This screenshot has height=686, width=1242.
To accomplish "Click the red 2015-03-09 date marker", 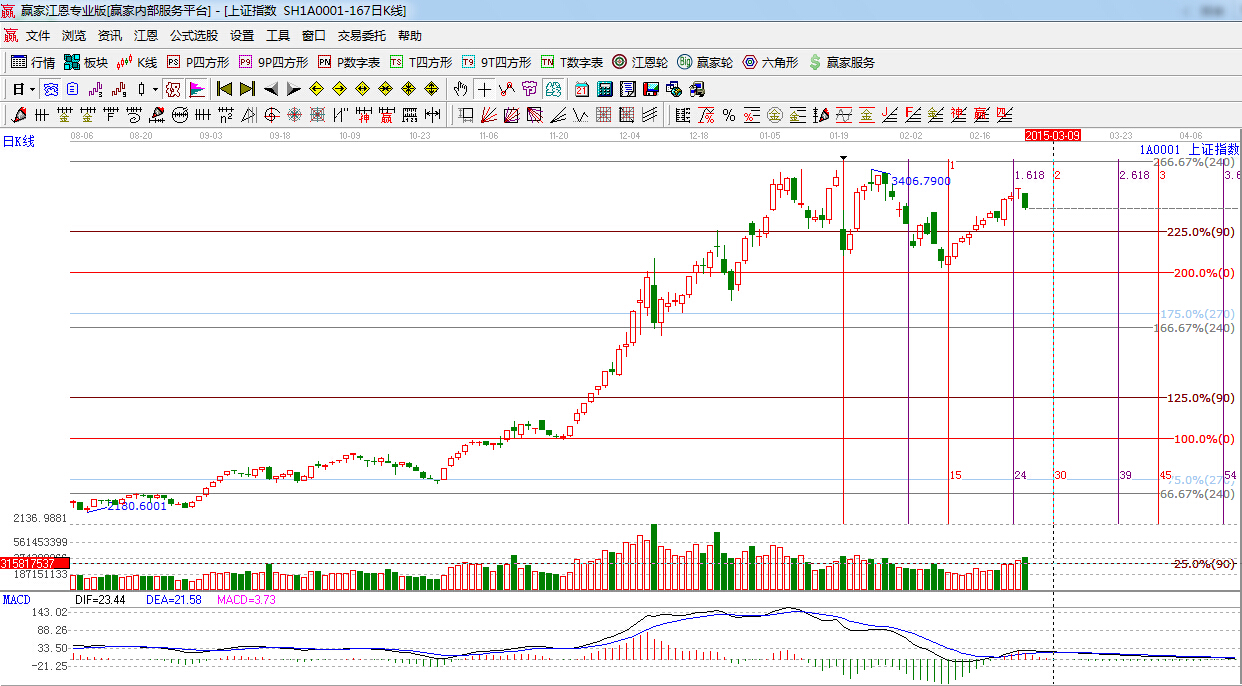I will pyautogui.click(x=1053, y=134).
